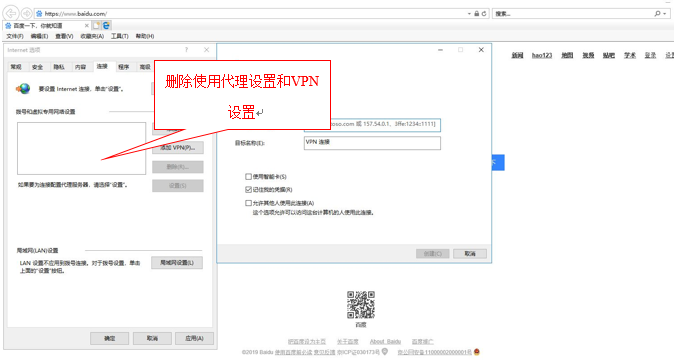Click the 目标名称 field containing VPN 连接
Viewport: 674px width, 360px height.
(372, 143)
